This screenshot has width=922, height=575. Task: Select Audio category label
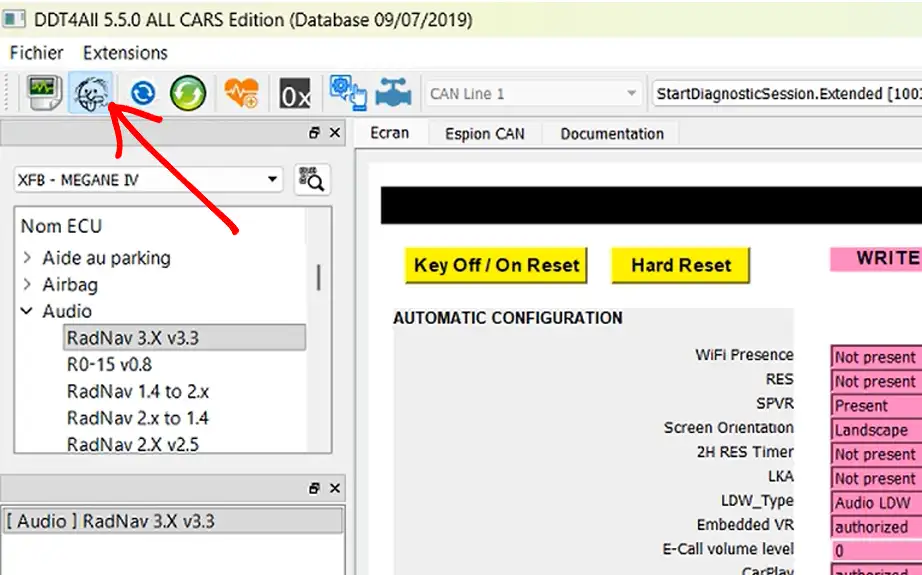(67, 311)
